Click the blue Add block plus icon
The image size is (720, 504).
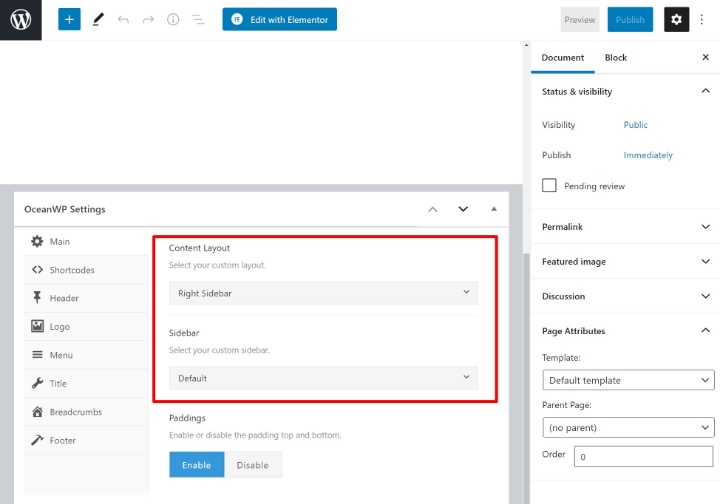click(x=69, y=20)
